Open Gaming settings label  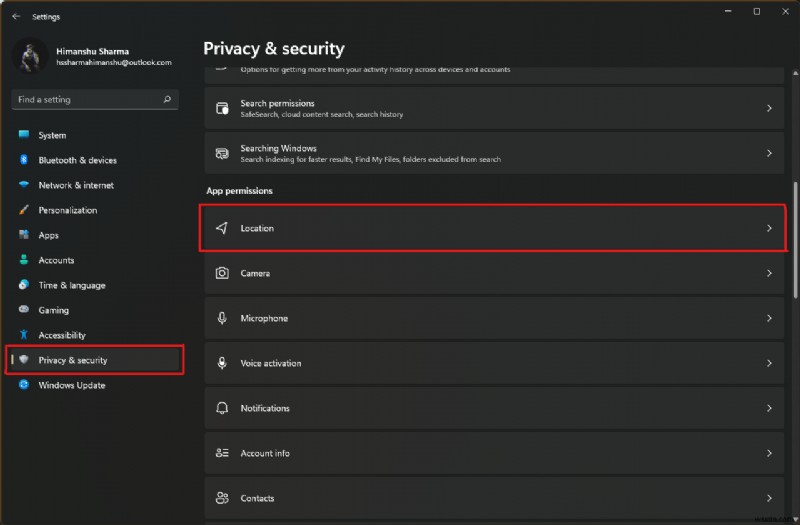point(54,310)
